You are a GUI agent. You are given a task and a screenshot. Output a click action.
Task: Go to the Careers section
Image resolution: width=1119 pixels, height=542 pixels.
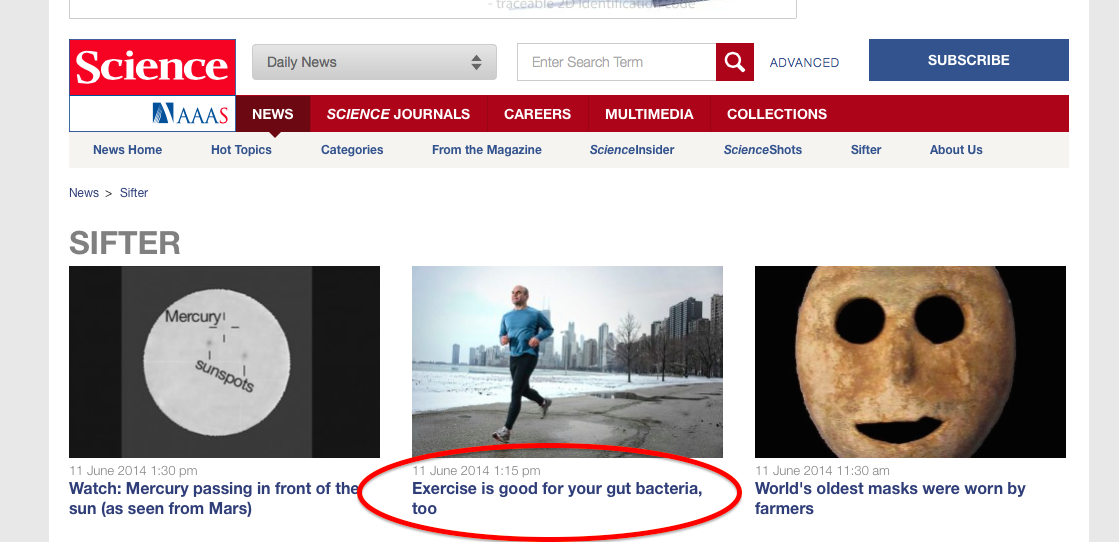tap(537, 114)
